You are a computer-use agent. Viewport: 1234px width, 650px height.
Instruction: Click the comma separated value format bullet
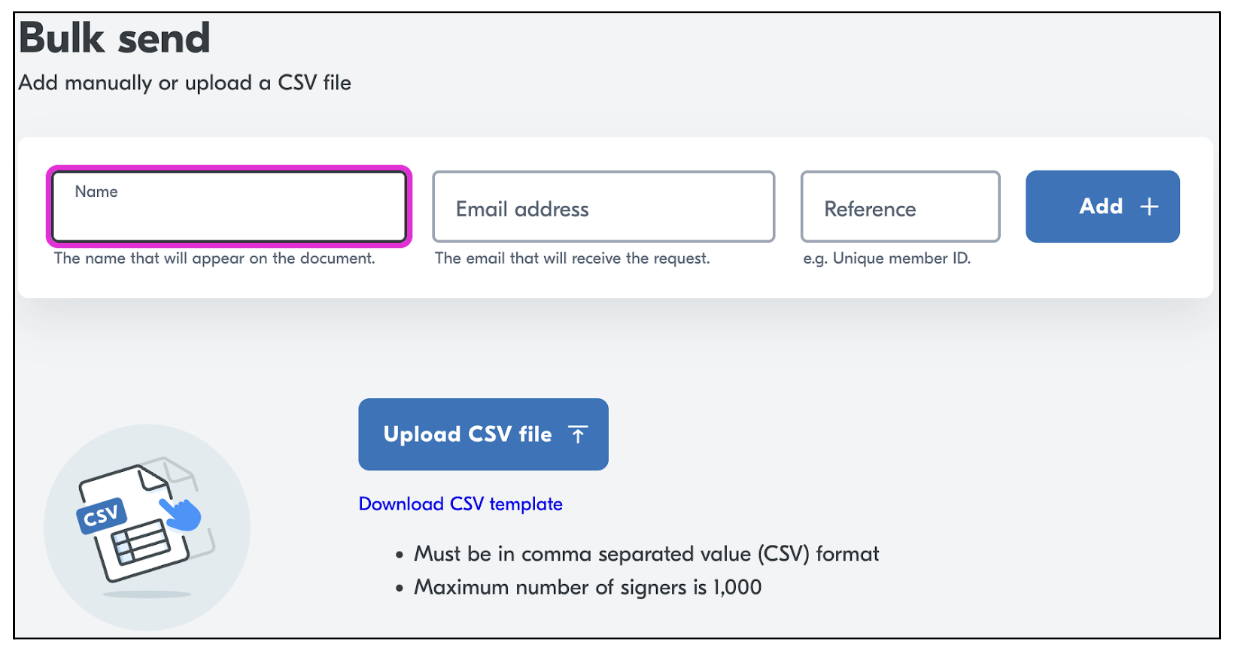coord(646,554)
